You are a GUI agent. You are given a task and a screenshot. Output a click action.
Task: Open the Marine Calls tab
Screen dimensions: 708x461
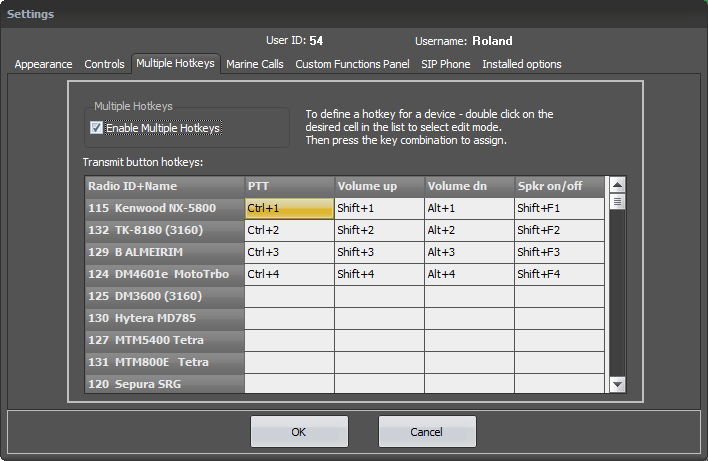255,64
